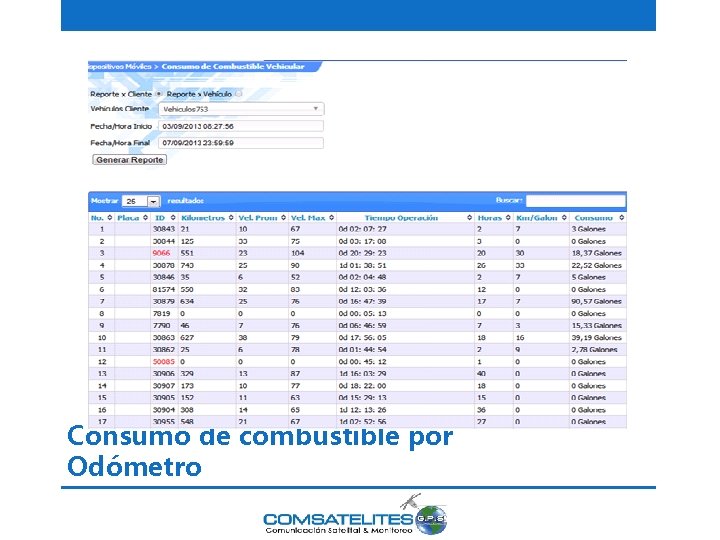Image resolution: width=720 pixels, height=540 pixels.
Task: Click the consumption value 22,52 Galones
Action: click(x=596, y=265)
